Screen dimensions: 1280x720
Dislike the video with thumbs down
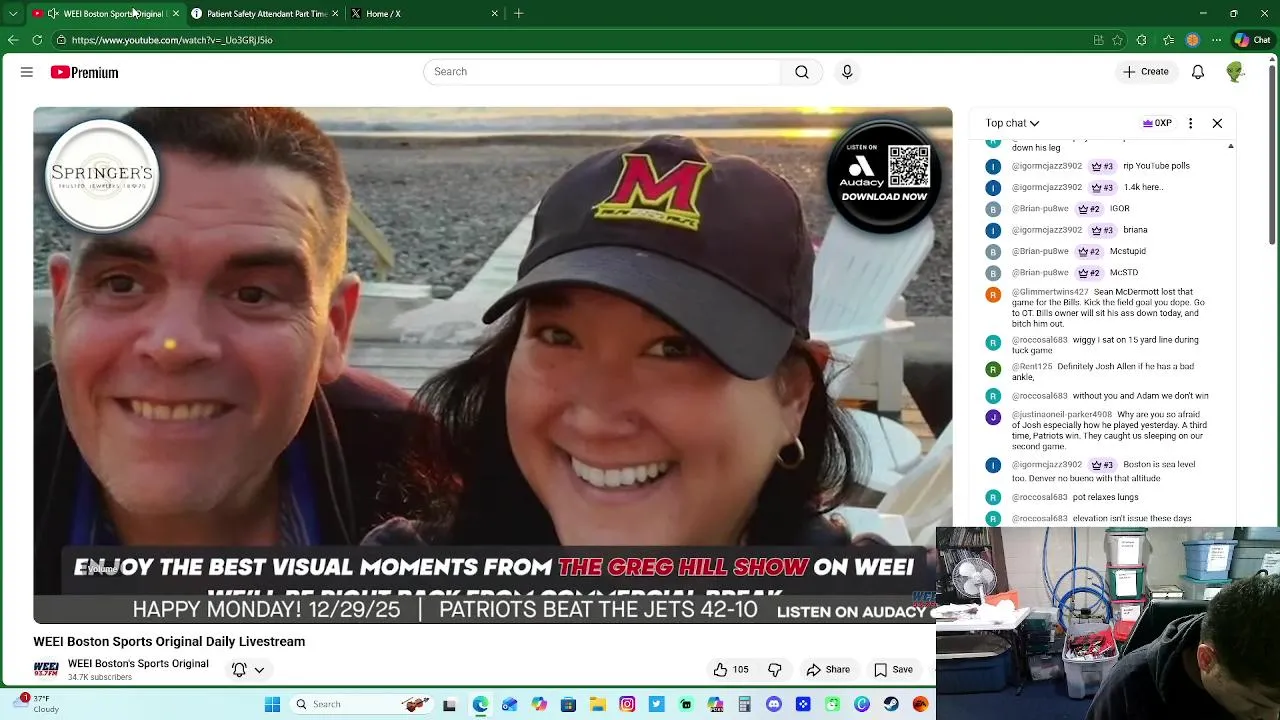[775, 670]
